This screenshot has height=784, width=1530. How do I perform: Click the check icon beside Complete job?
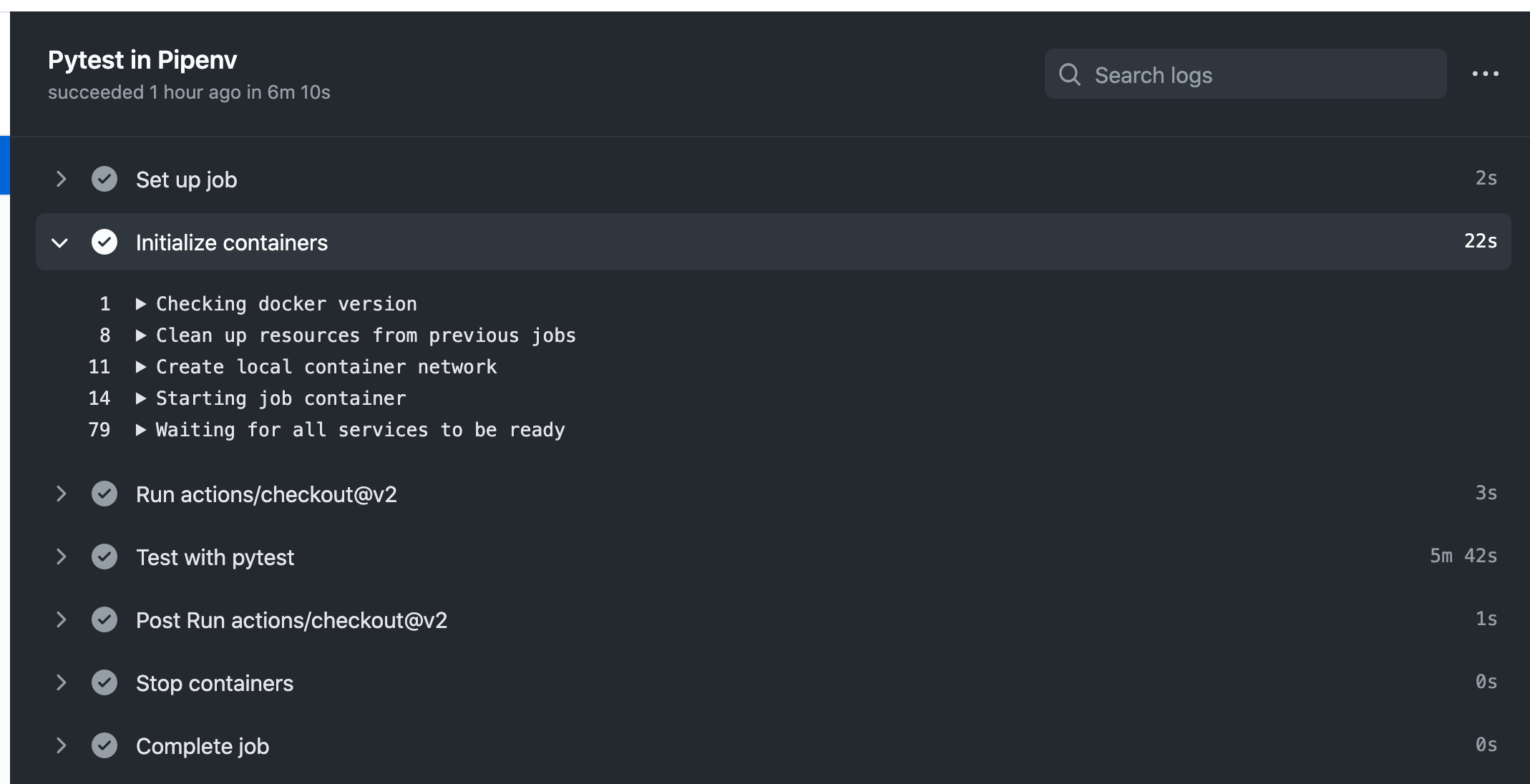point(104,745)
